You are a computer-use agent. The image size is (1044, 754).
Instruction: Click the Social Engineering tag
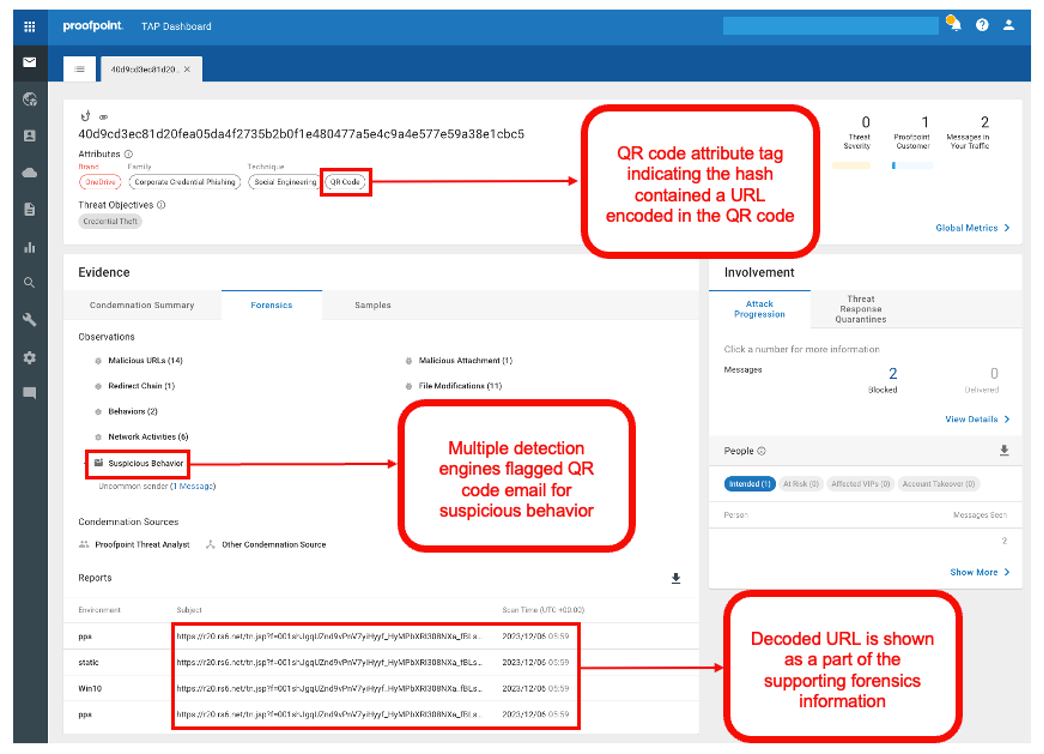pos(285,182)
